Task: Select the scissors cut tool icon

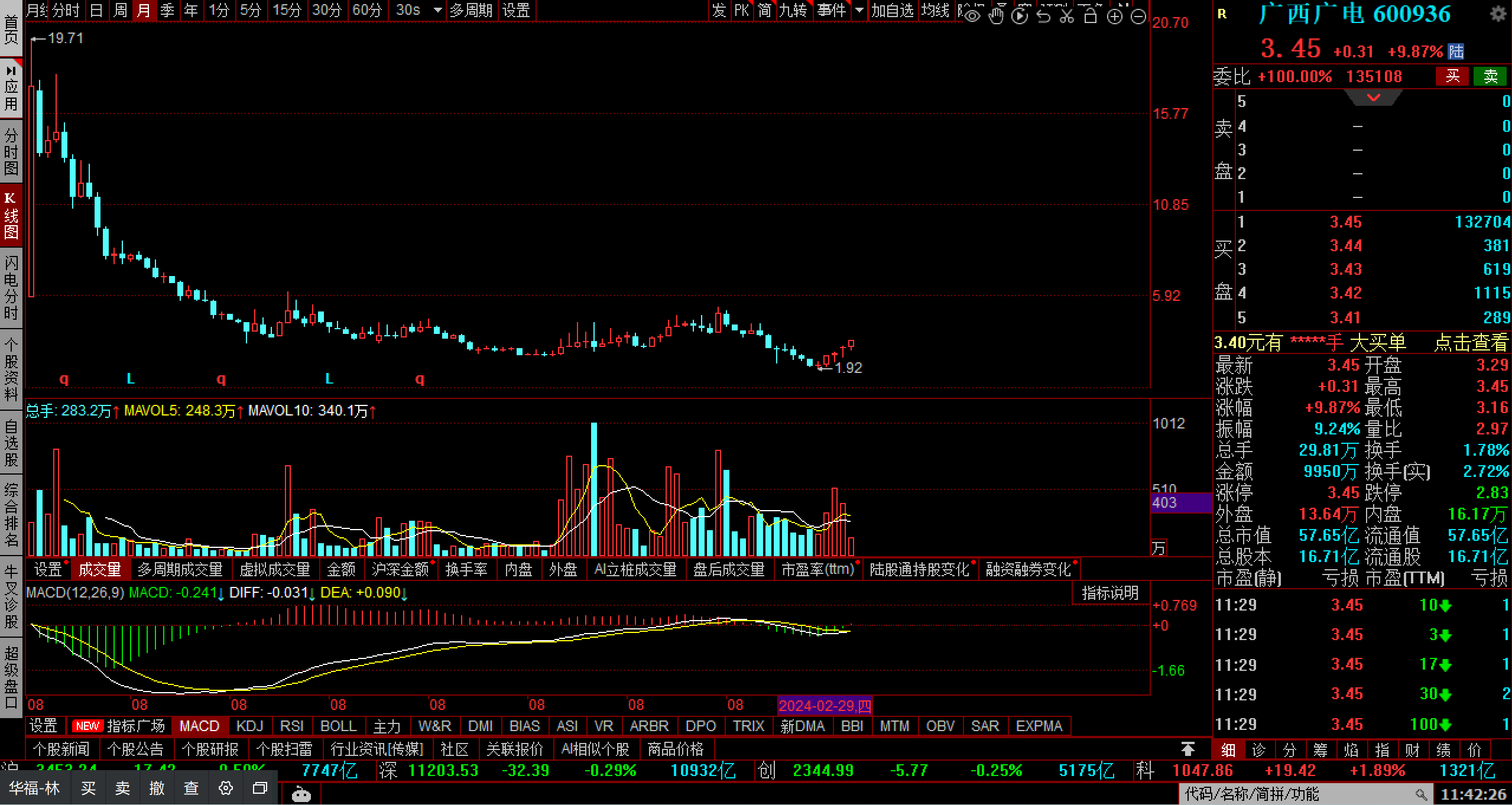Action: 1067,15
